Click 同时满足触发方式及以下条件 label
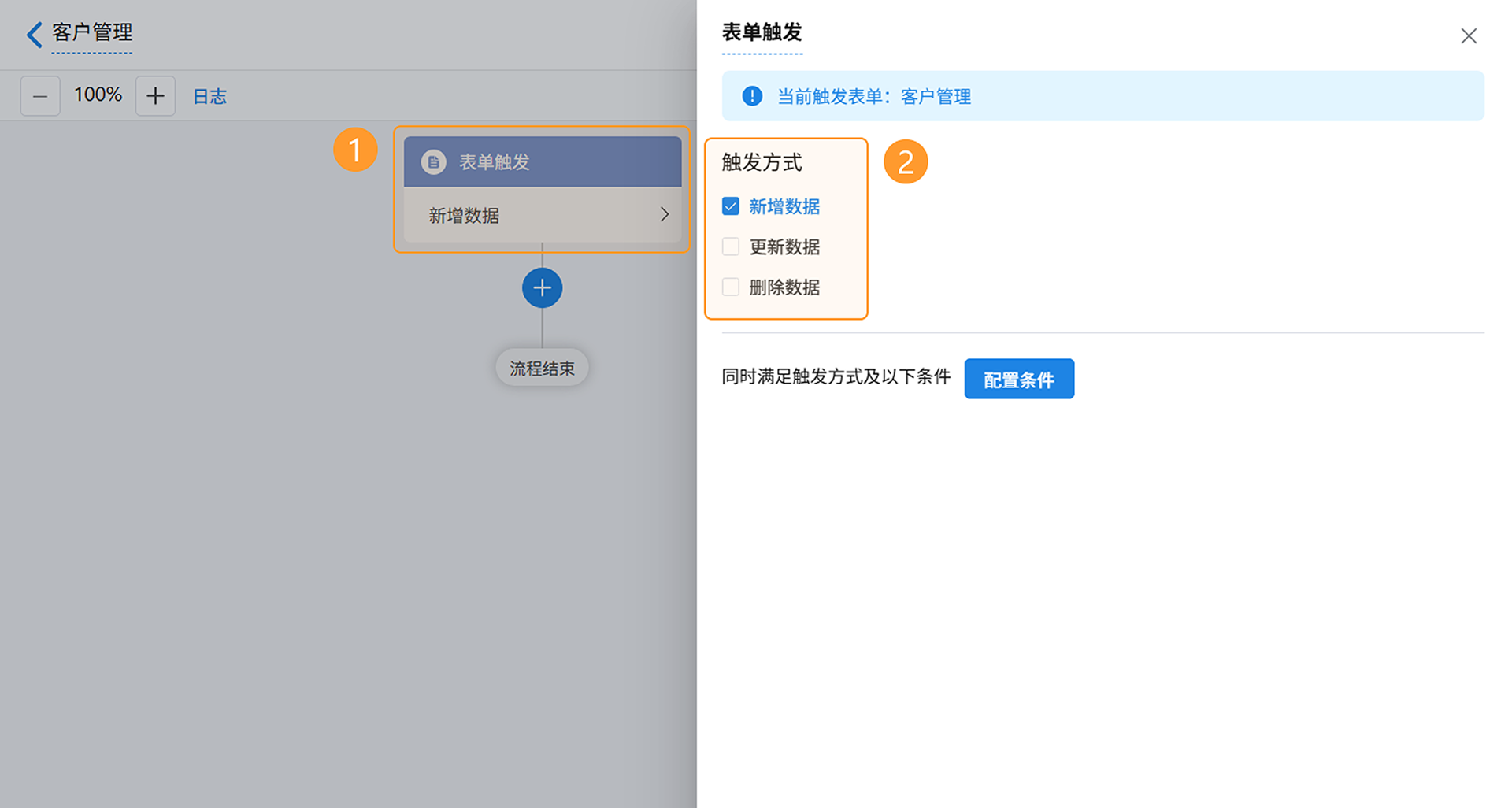This screenshot has width=1512, height=808. [836, 376]
